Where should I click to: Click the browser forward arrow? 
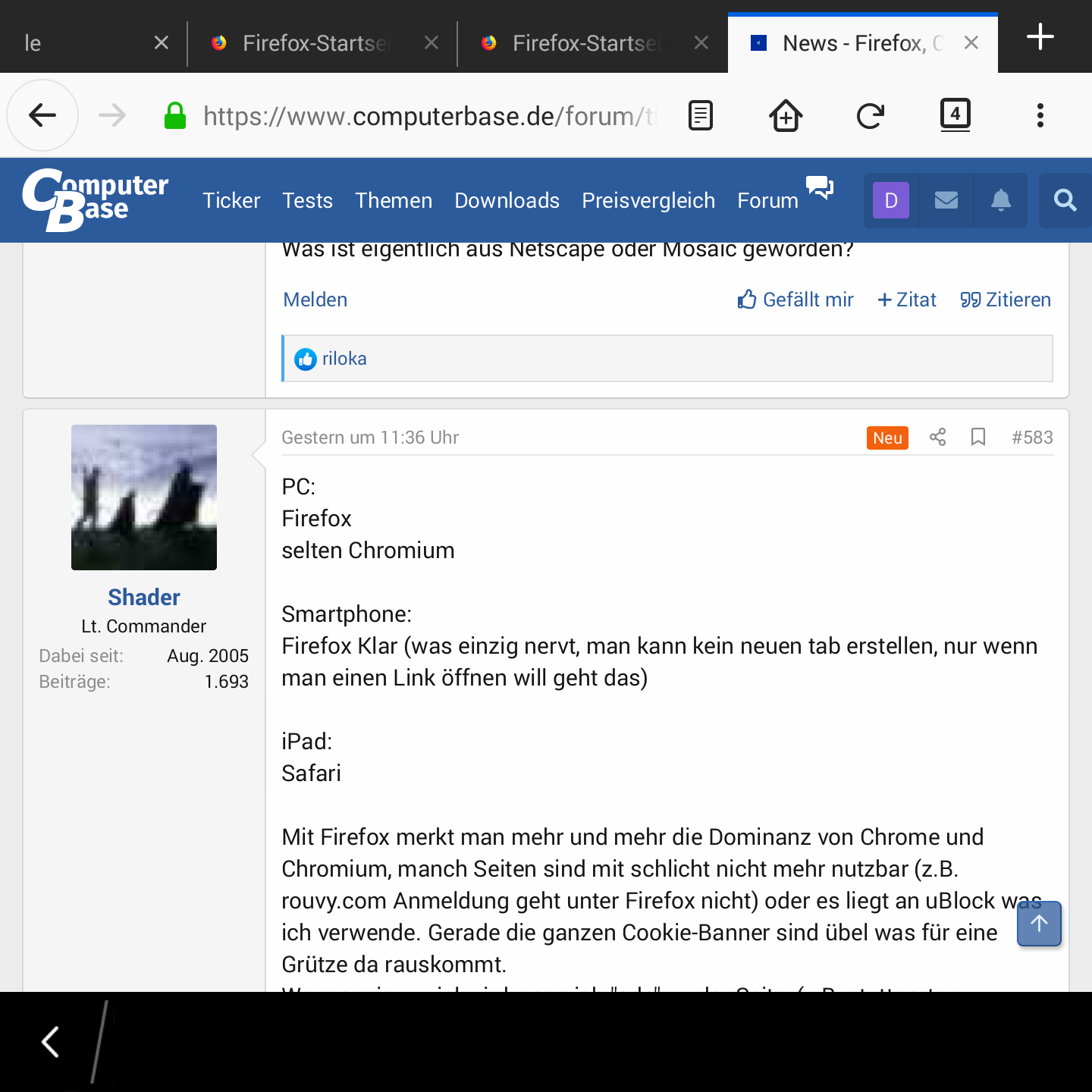pyautogui.click(x=112, y=115)
